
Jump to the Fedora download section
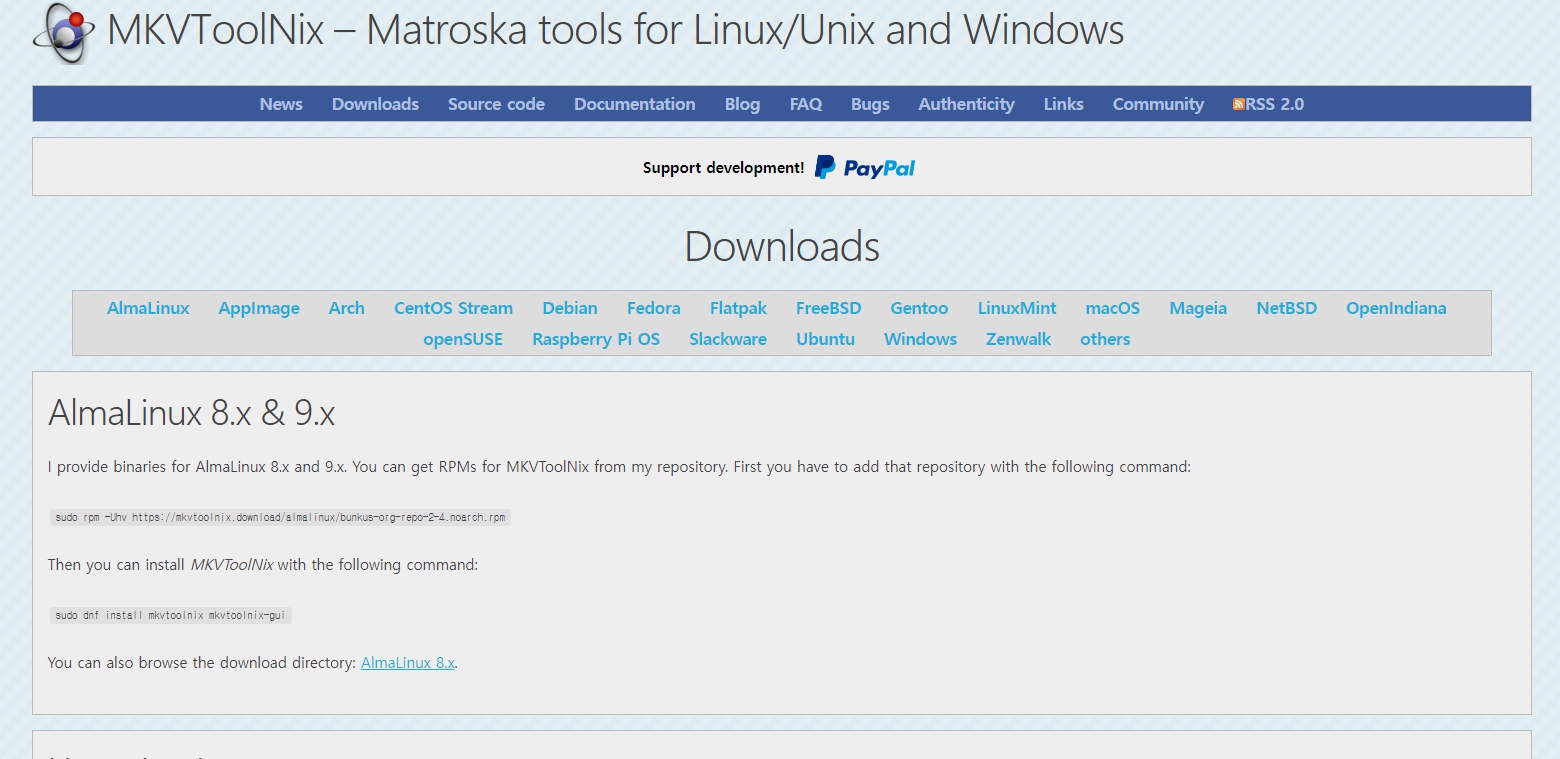click(x=653, y=308)
